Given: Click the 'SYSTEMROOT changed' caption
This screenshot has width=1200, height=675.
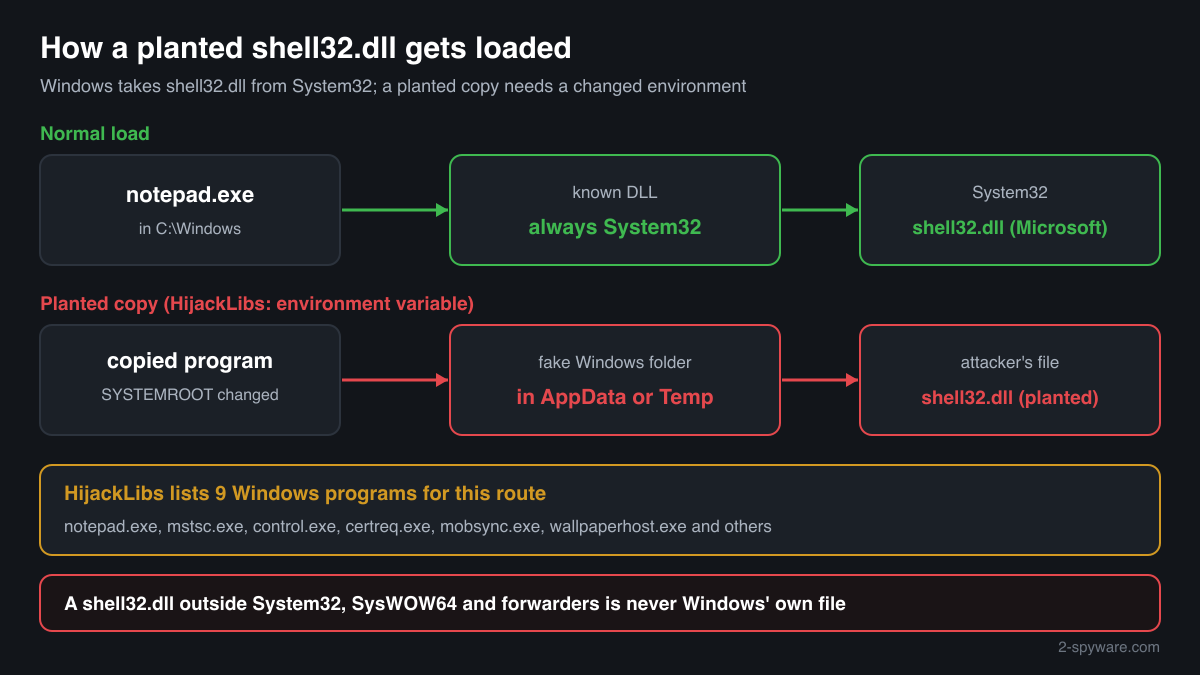Looking at the screenshot, I should tap(190, 394).
